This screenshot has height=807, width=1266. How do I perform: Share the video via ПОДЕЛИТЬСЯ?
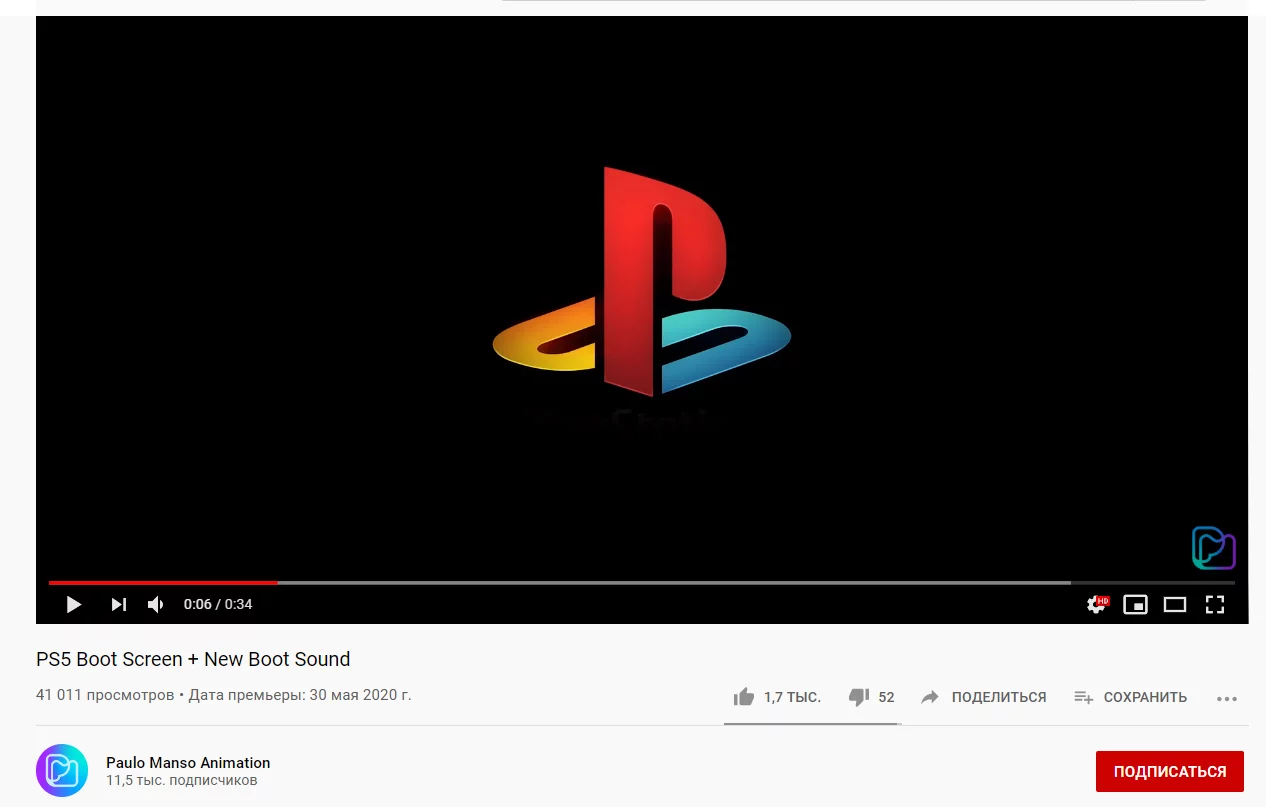click(x=983, y=697)
